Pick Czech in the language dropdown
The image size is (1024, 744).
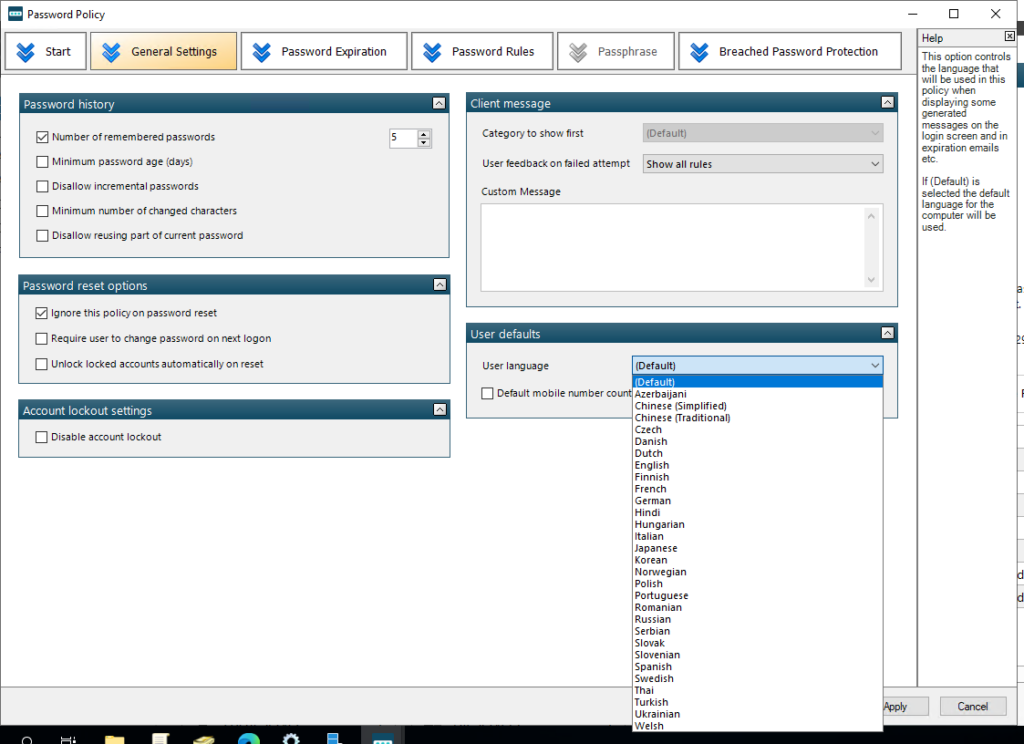pos(758,429)
